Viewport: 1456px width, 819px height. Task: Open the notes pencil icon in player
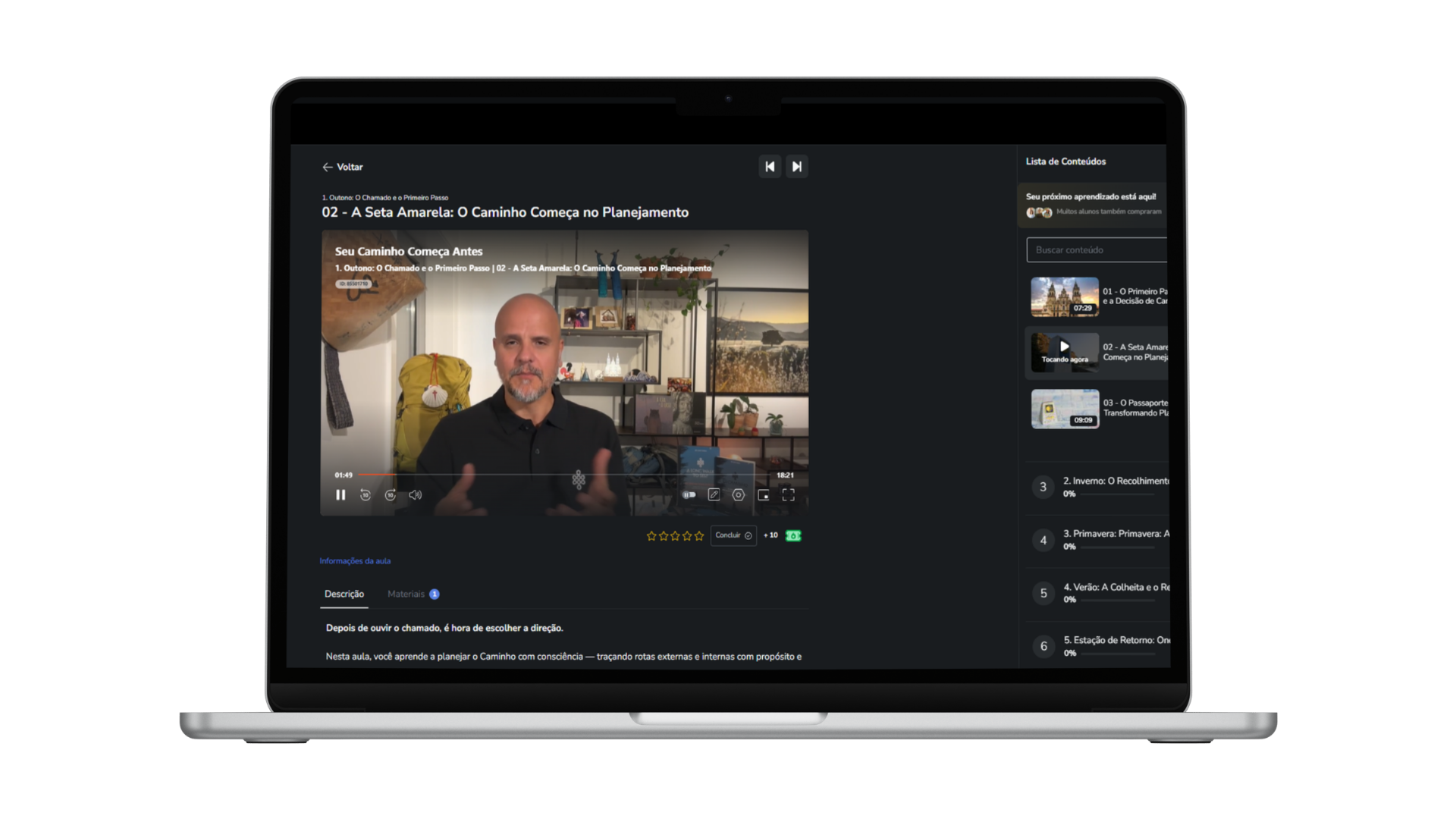[714, 494]
